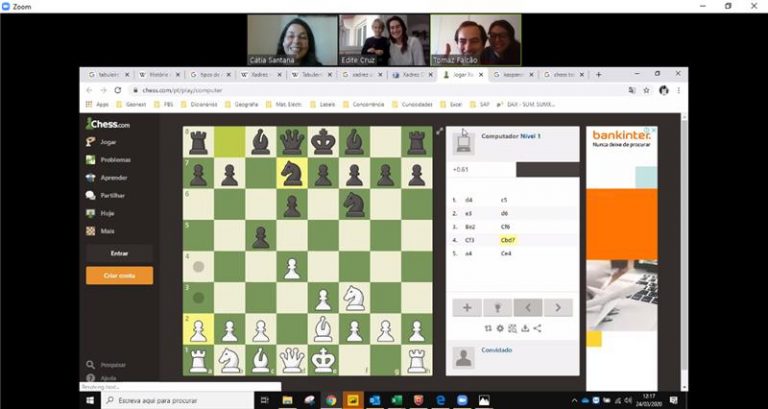Share the game via share icon
The height and width of the screenshot is (409, 768).
tap(538, 328)
